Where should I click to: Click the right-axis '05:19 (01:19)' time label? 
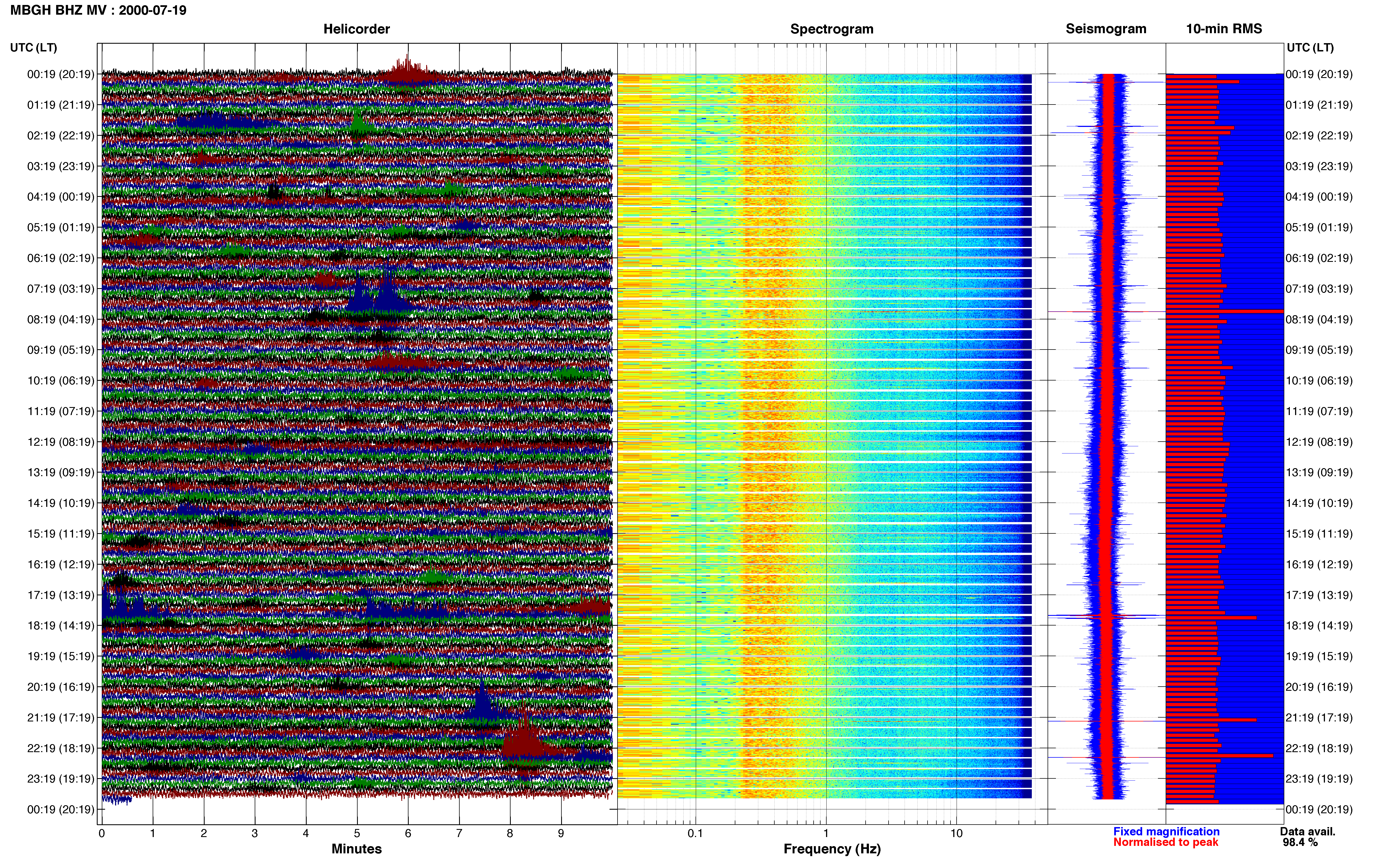coord(1319,227)
